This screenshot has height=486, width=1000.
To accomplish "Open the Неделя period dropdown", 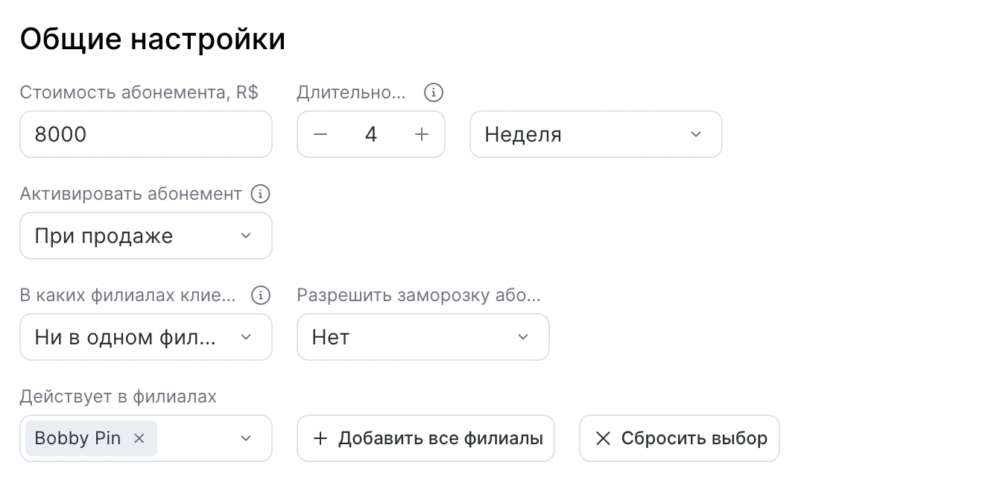I will tap(595, 134).
